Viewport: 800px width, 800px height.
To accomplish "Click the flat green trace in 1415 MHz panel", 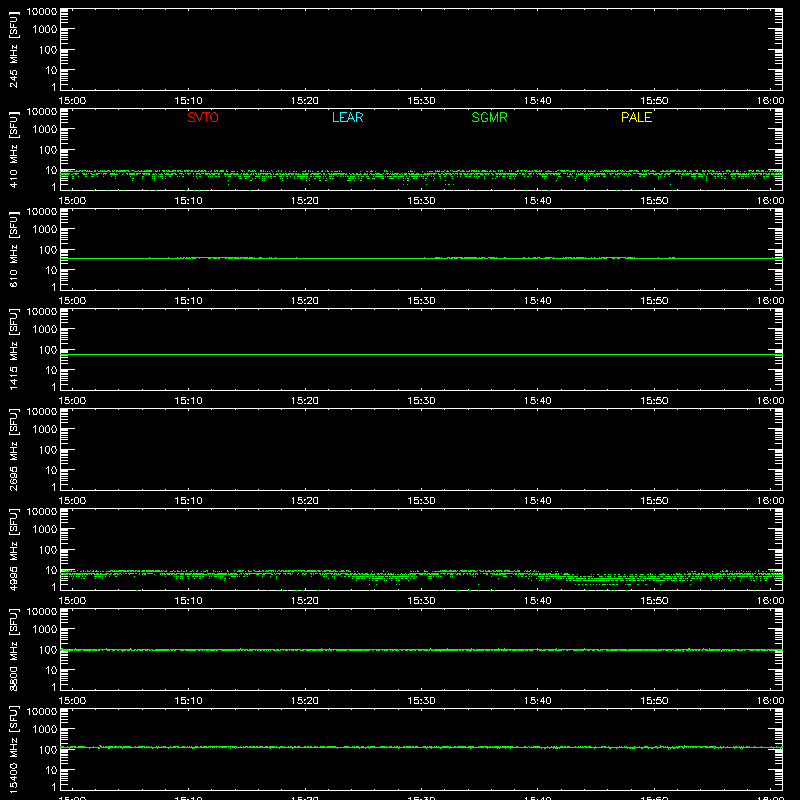I will [x=421, y=354].
